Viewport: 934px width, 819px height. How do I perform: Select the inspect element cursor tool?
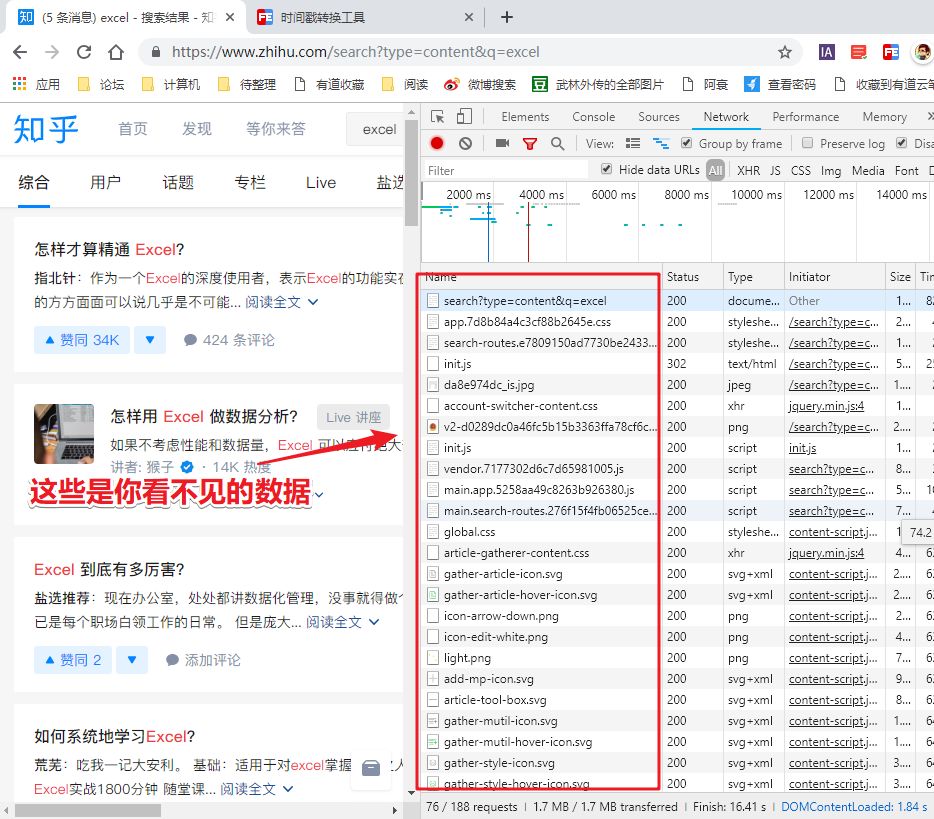437,117
